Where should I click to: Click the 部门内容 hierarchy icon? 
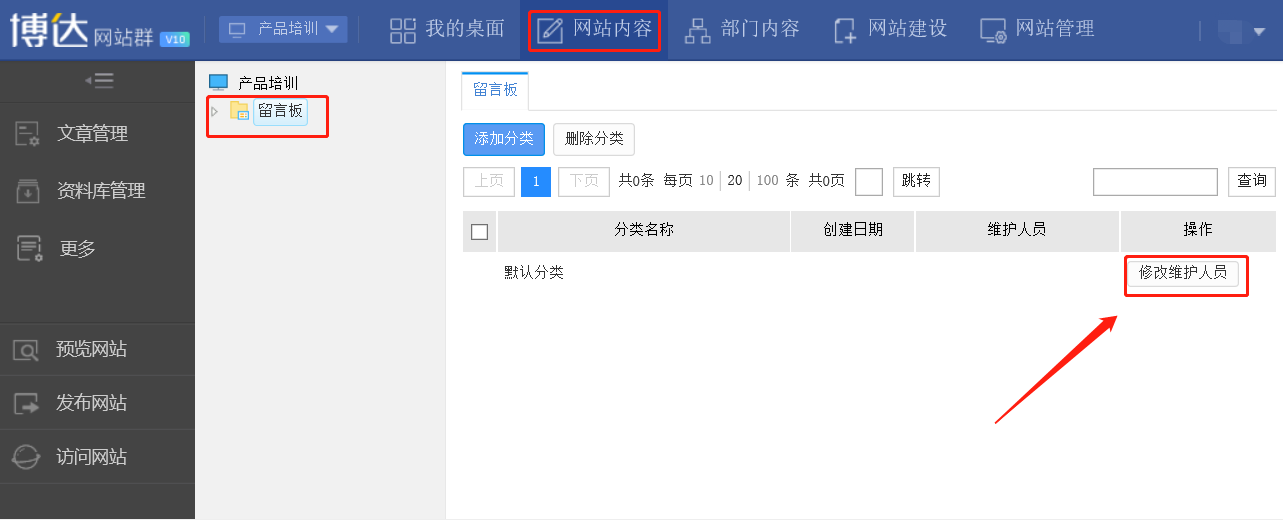[697, 31]
